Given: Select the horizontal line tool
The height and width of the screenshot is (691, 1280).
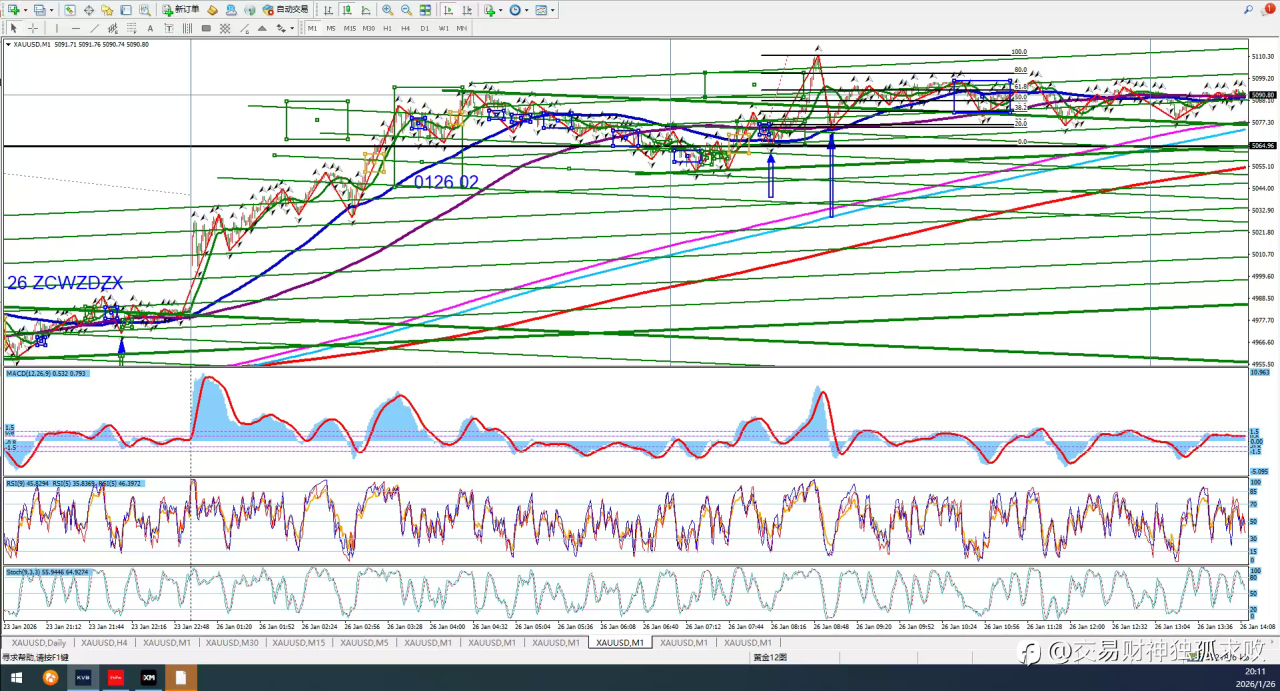Looking at the screenshot, I should coord(76,28).
